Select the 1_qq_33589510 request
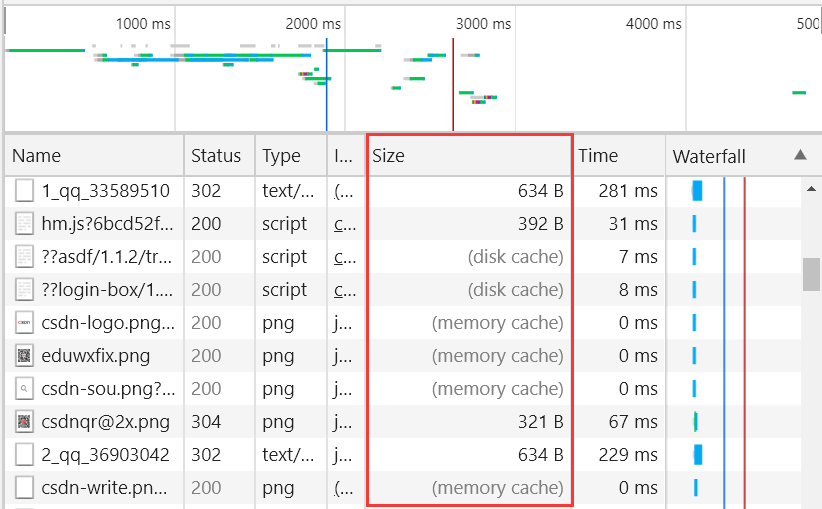 coord(105,191)
